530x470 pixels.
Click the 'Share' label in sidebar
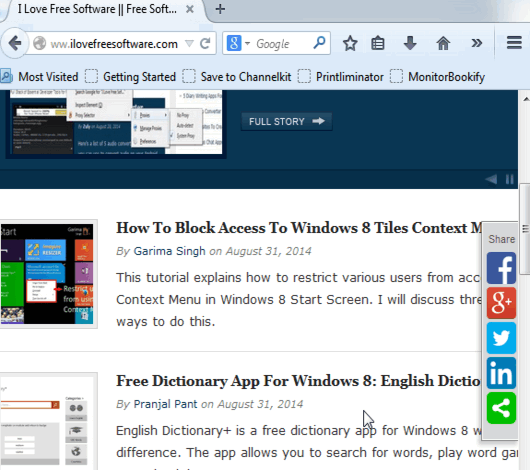tap(501, 239)
